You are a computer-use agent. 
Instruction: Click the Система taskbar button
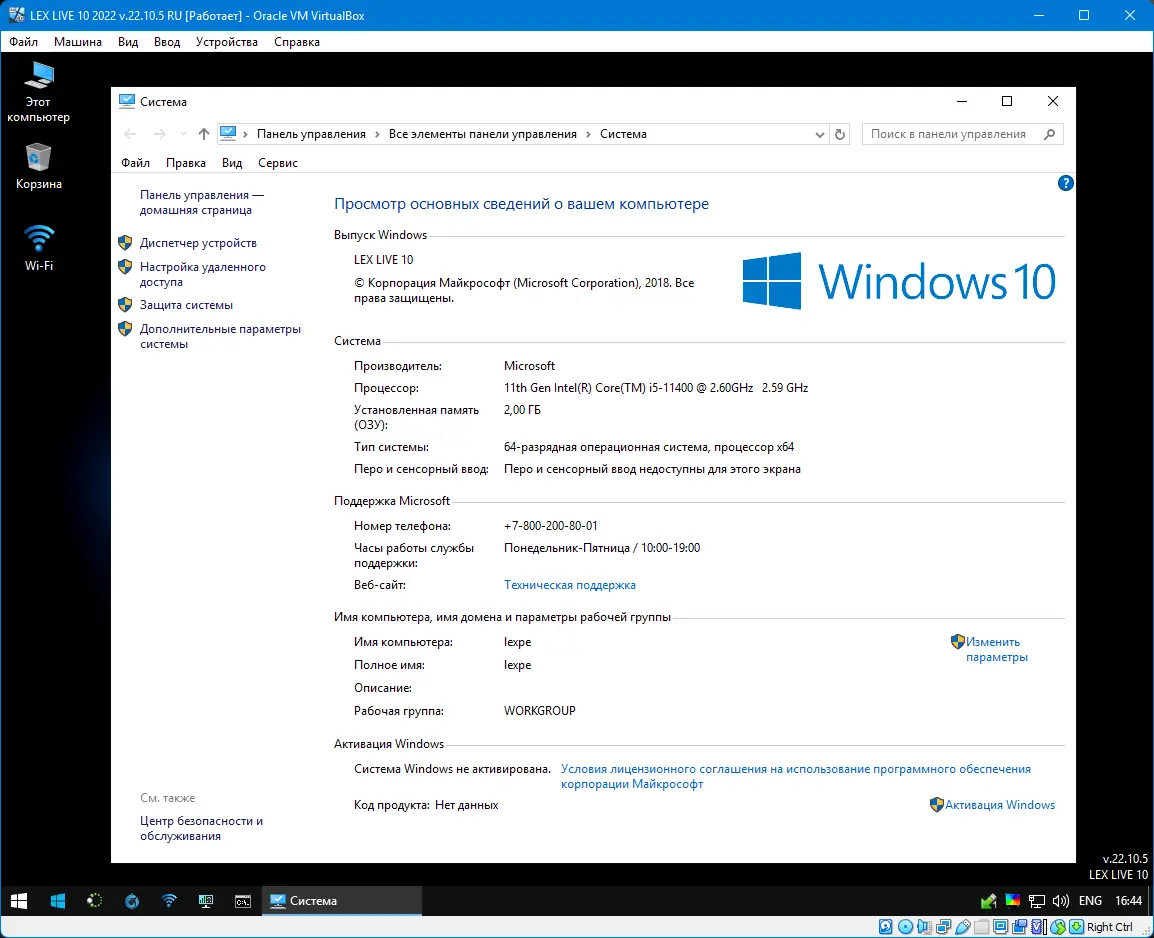tap(341, 900)
